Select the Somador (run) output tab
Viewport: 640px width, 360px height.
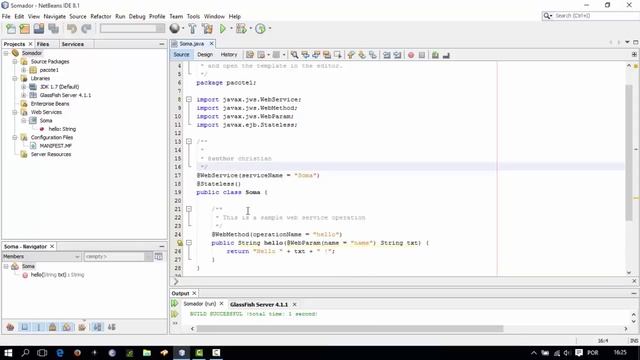199,304
